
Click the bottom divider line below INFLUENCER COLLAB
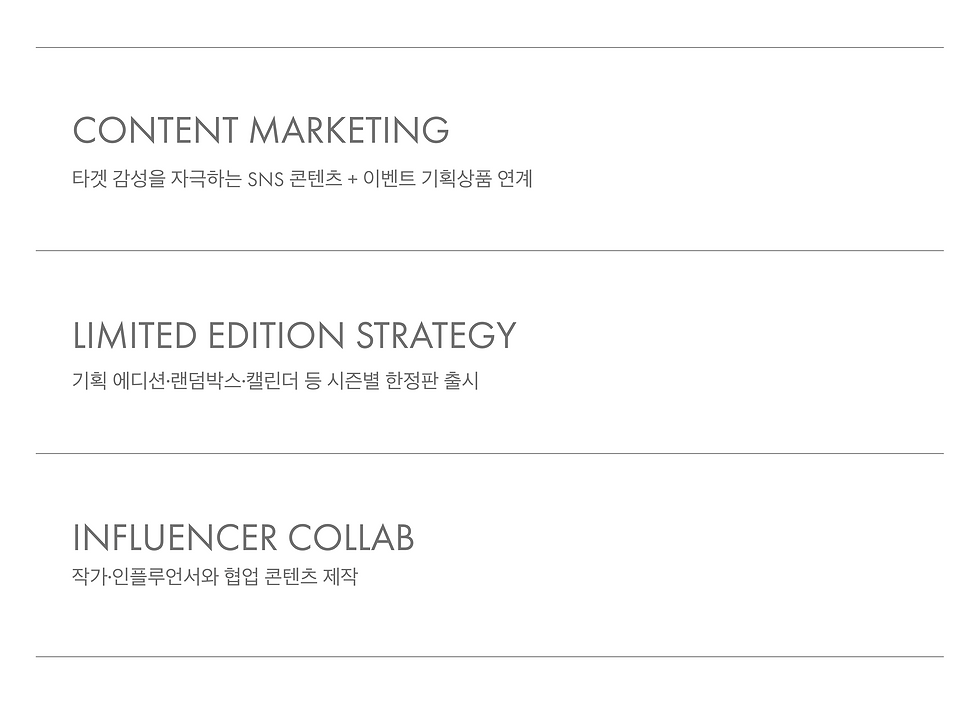coord(489,656)
